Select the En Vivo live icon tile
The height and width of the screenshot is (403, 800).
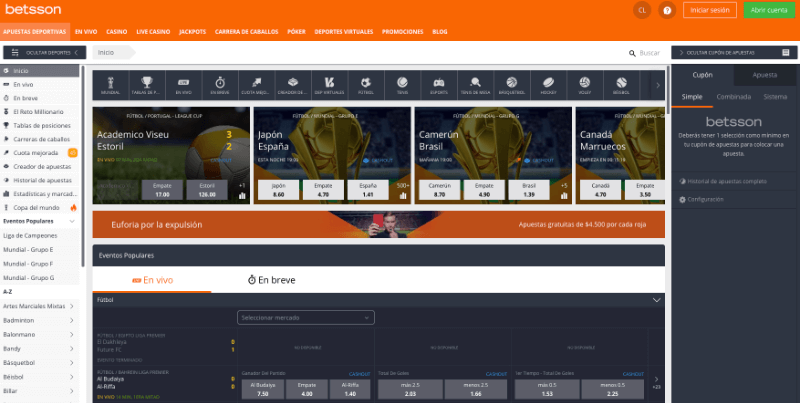click(184, 85)
